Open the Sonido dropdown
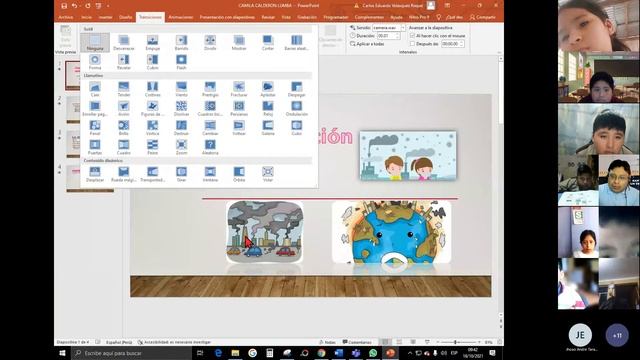 tap(403, 28)
